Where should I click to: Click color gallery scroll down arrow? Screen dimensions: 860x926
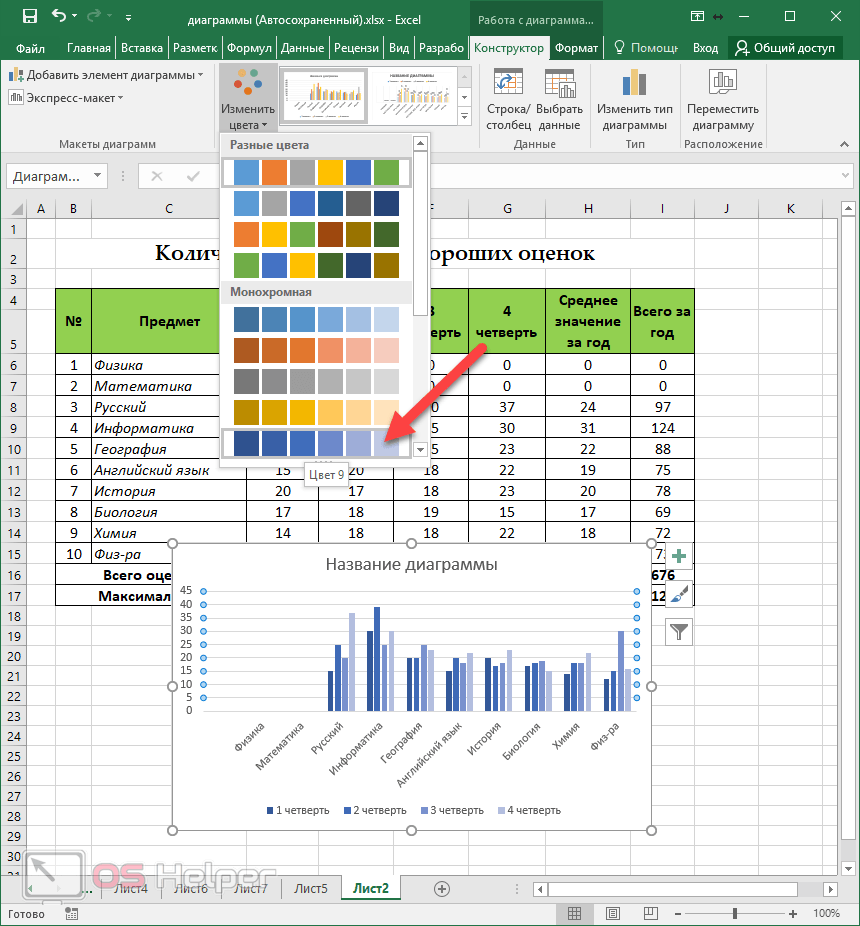click(421, 450)
